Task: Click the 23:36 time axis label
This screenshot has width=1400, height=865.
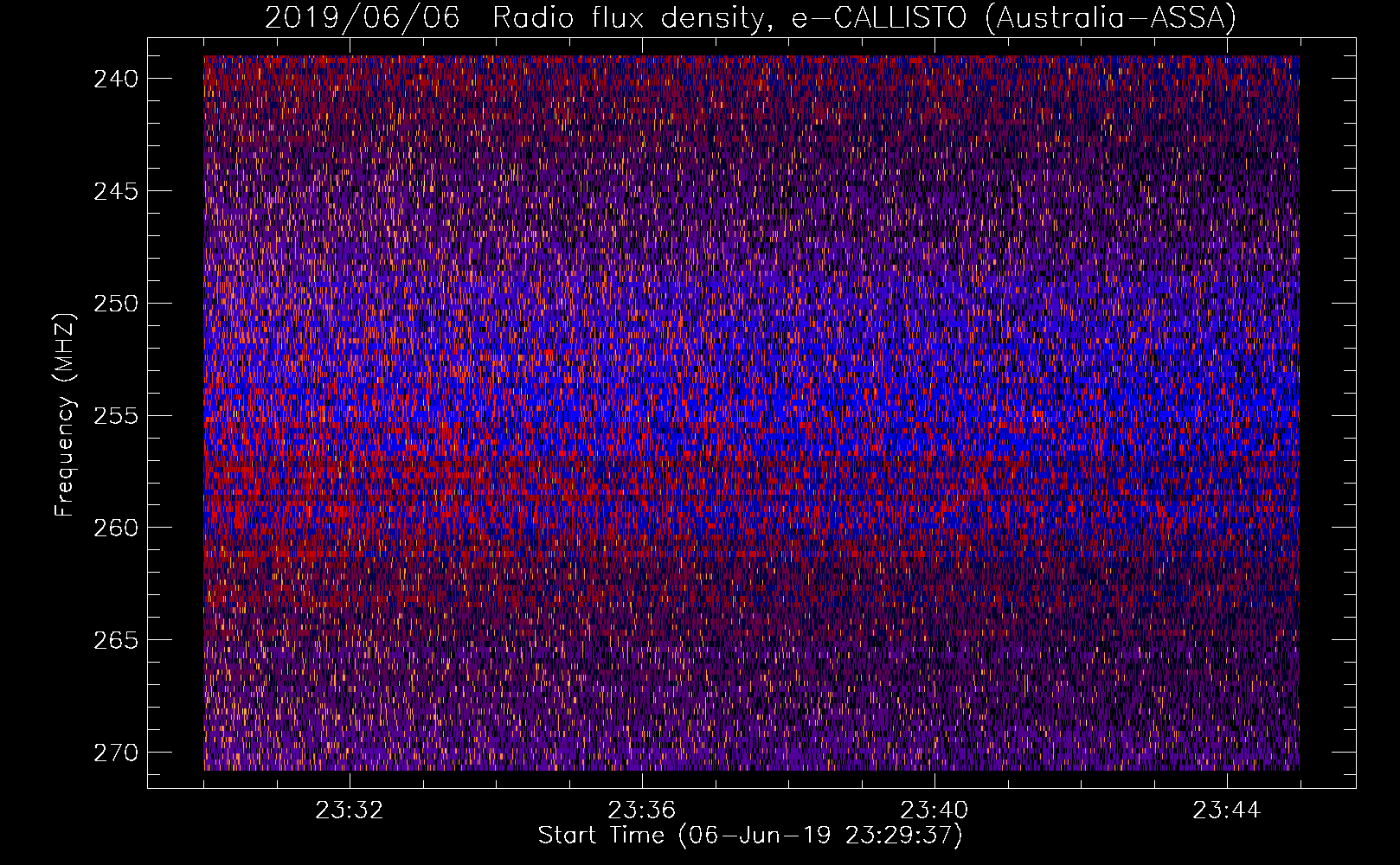Action: coord(642,811)
